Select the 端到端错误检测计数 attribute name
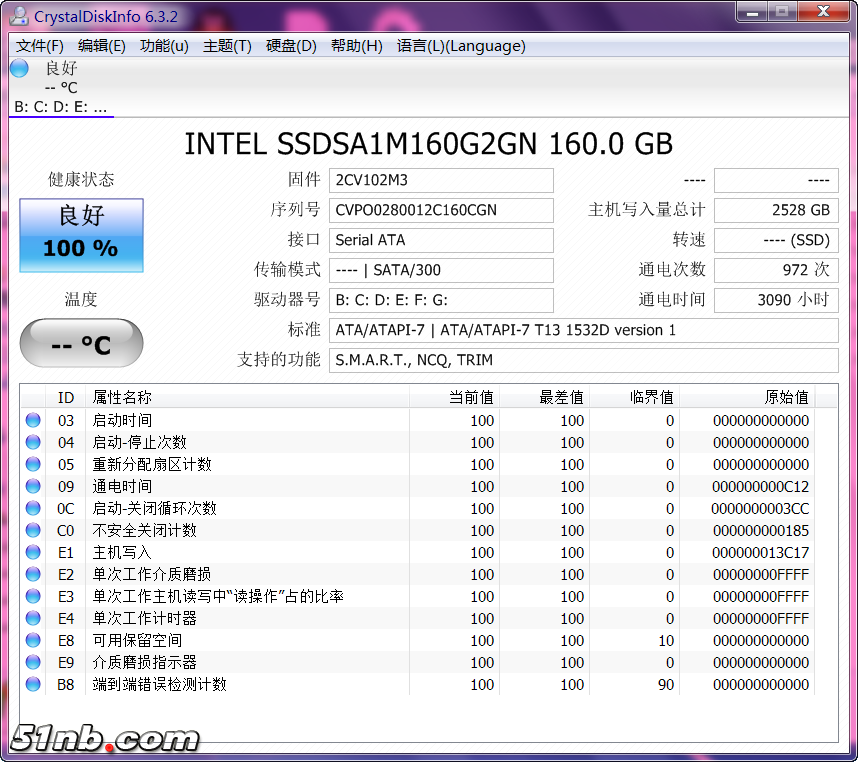The width and height of the screenshot is (858, 762). click(x=159, y=684)
